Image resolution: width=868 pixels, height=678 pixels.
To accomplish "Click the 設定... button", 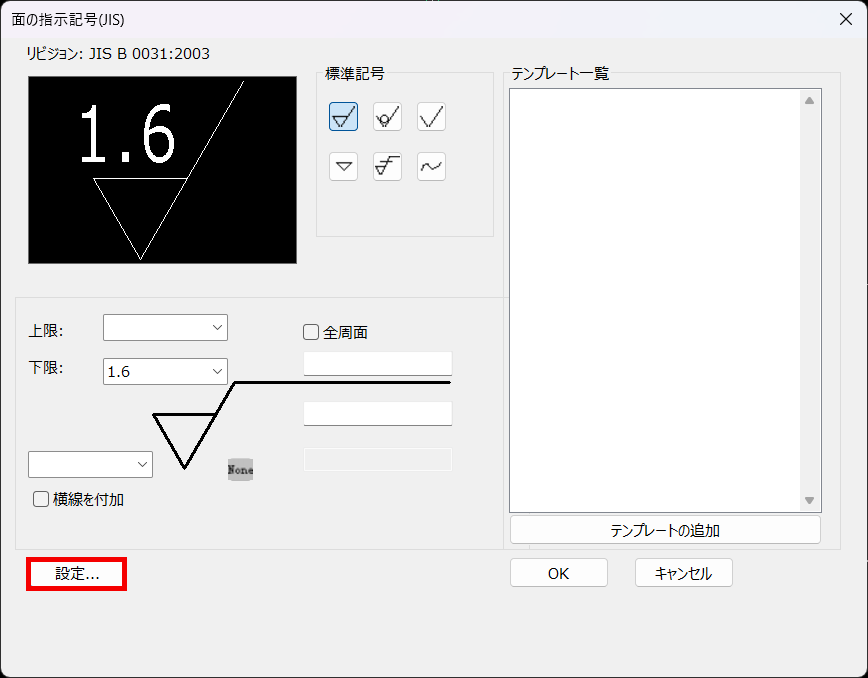I will point(76,574).
